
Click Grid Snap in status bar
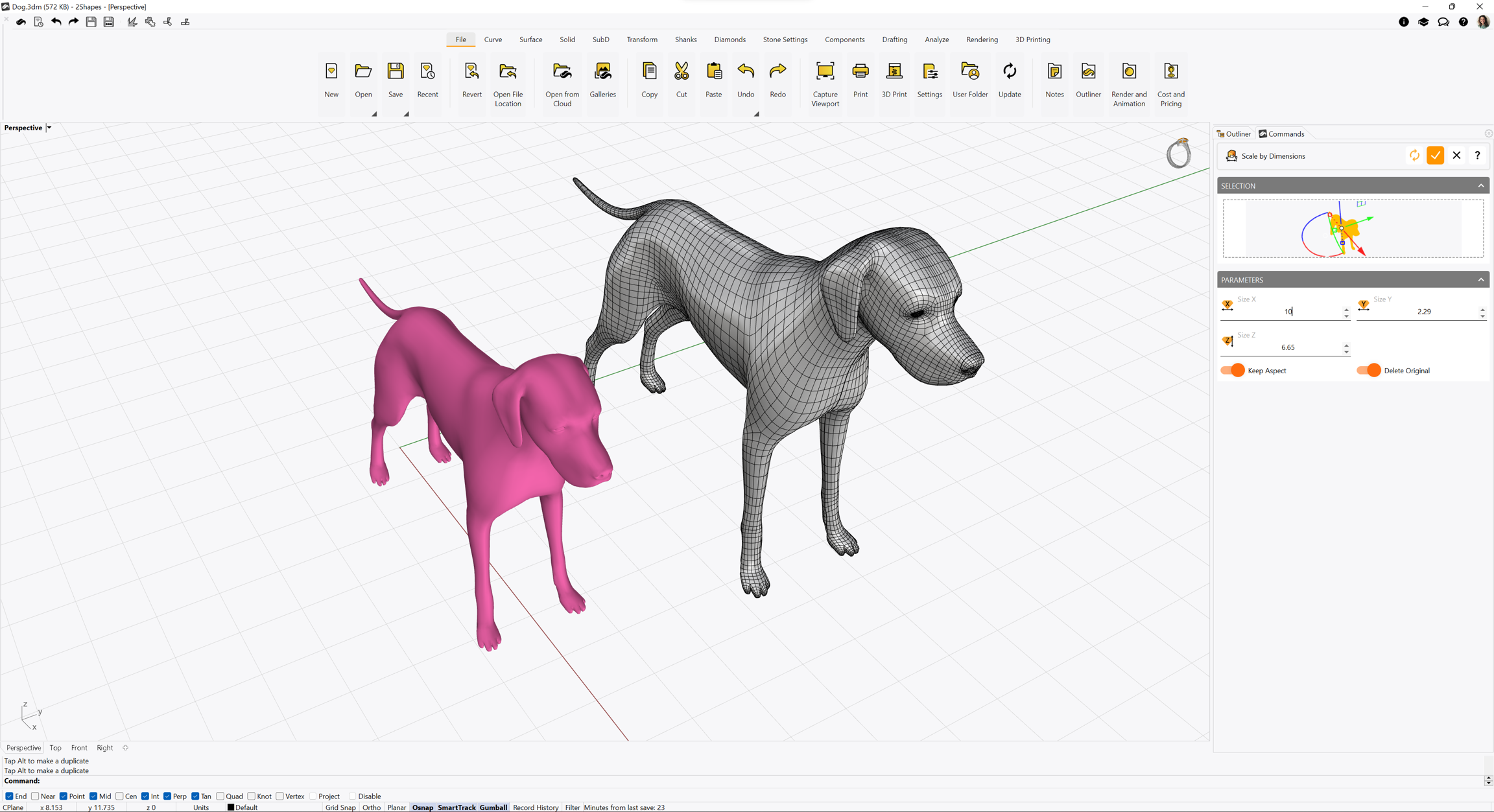(x=340, y=807)
